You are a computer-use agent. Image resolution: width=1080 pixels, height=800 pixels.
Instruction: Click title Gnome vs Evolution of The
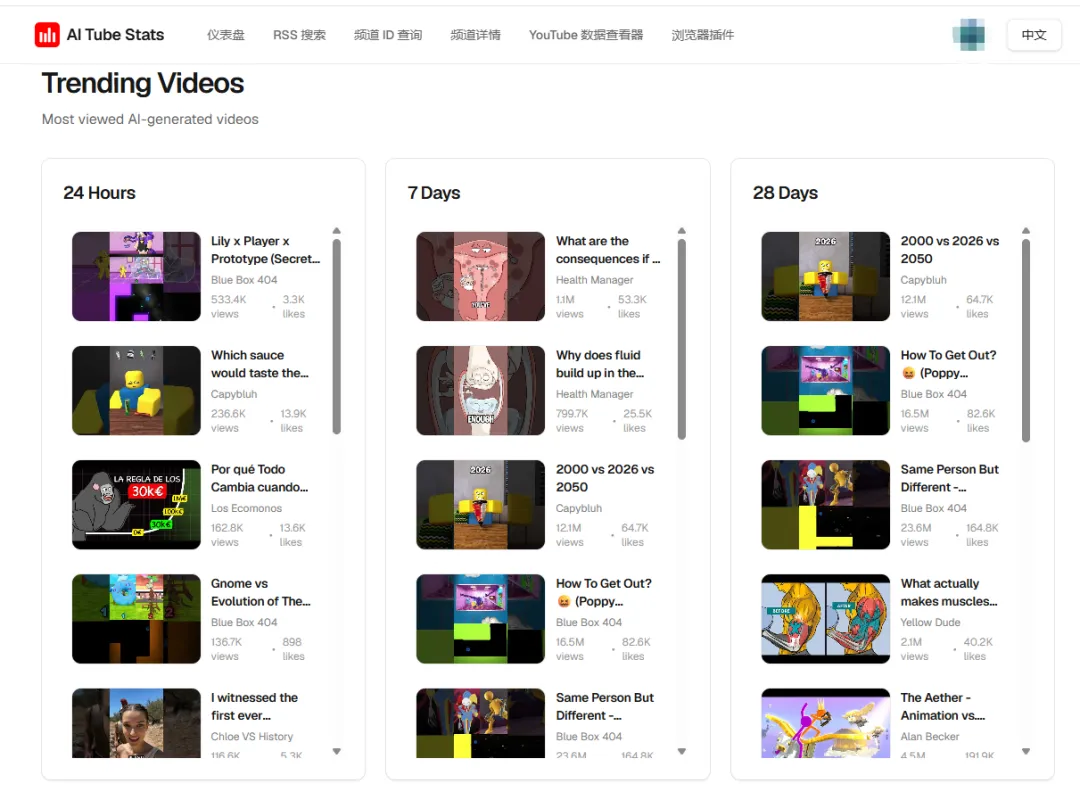click(x=260, y=592)
